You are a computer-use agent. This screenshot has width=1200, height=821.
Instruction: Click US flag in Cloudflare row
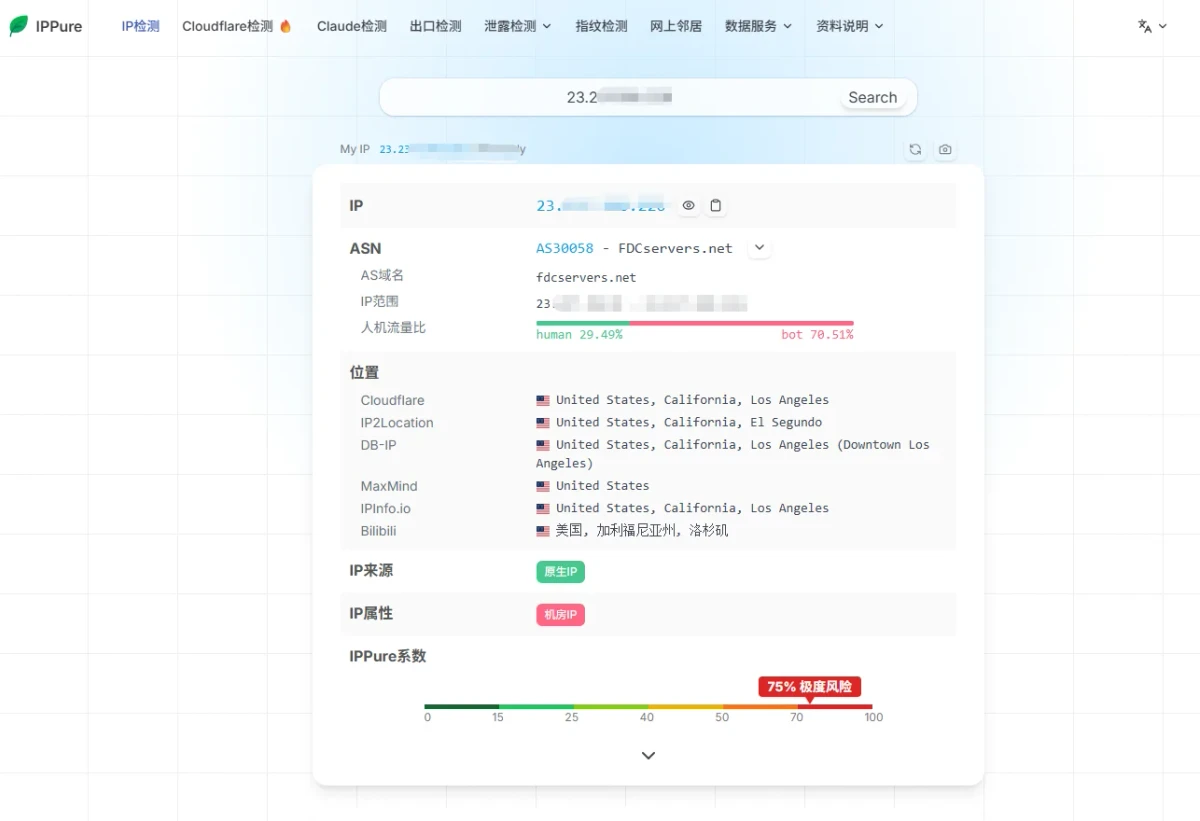pos(543,400)
